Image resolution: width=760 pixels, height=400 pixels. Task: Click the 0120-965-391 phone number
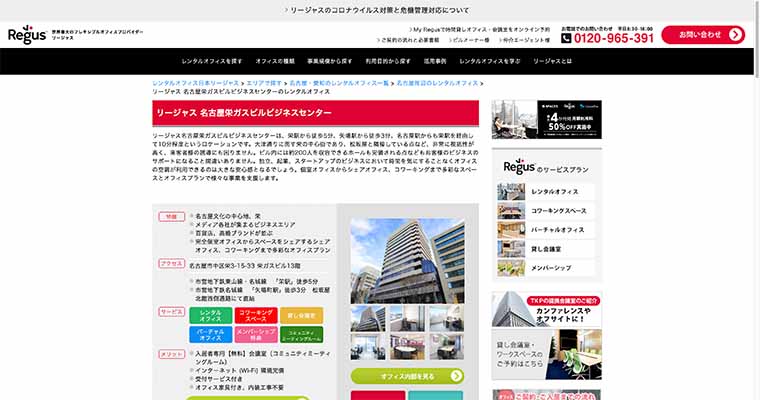[x=608, y=38]
